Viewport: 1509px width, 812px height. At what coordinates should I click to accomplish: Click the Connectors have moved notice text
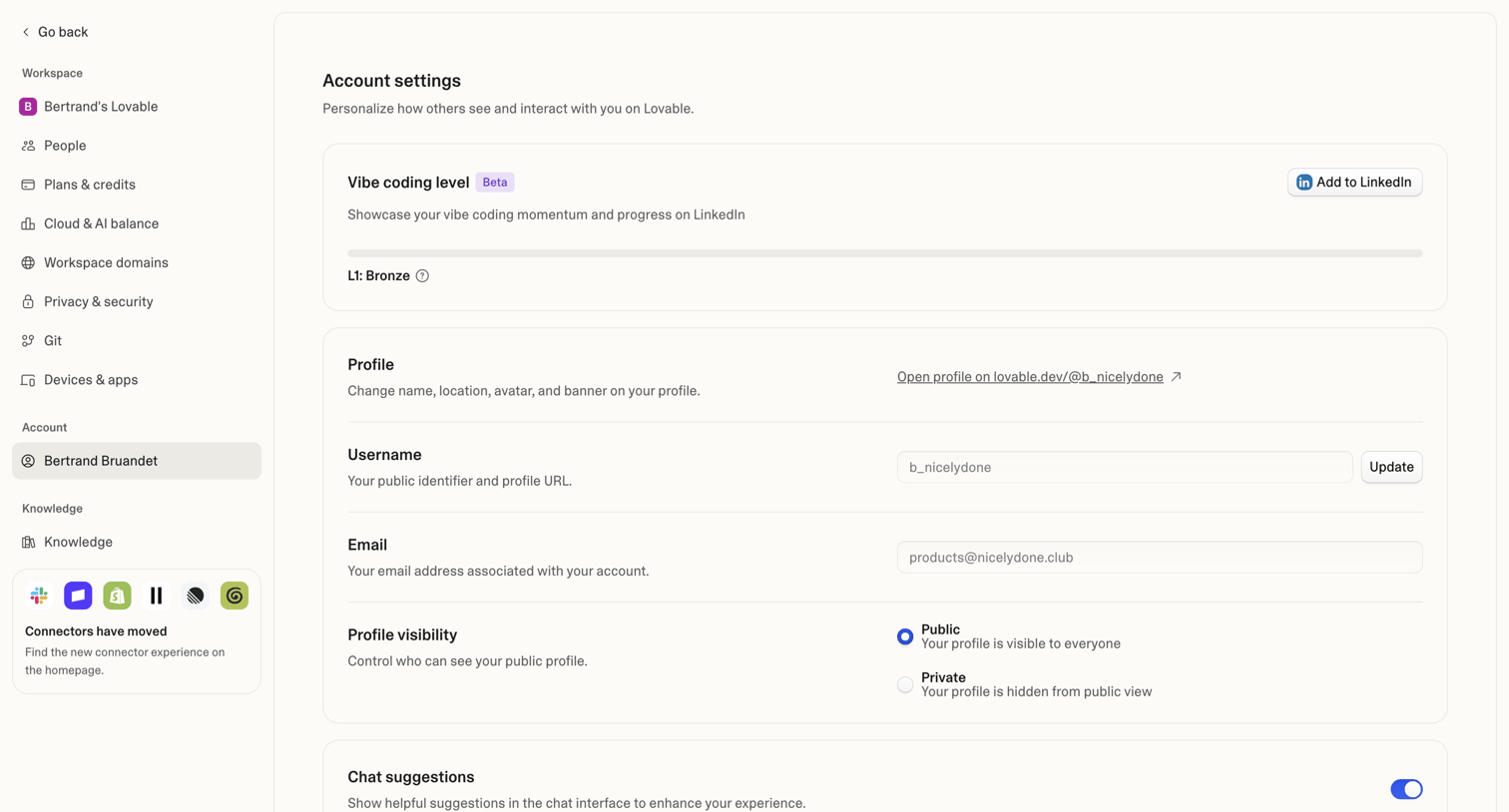click(x=96, y=631)
